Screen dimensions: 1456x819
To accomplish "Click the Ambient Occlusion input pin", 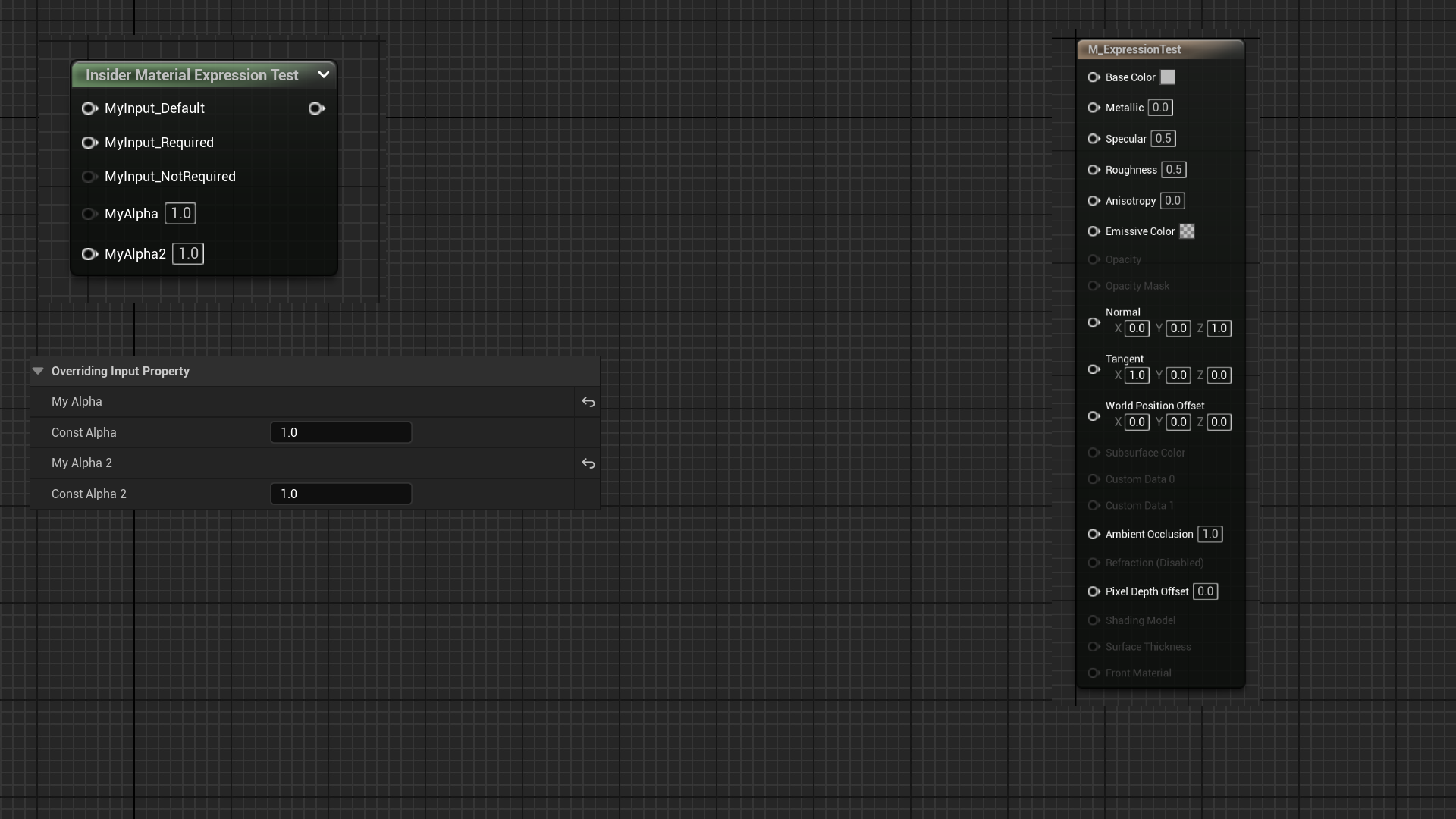I will [x=1094, y=534].
